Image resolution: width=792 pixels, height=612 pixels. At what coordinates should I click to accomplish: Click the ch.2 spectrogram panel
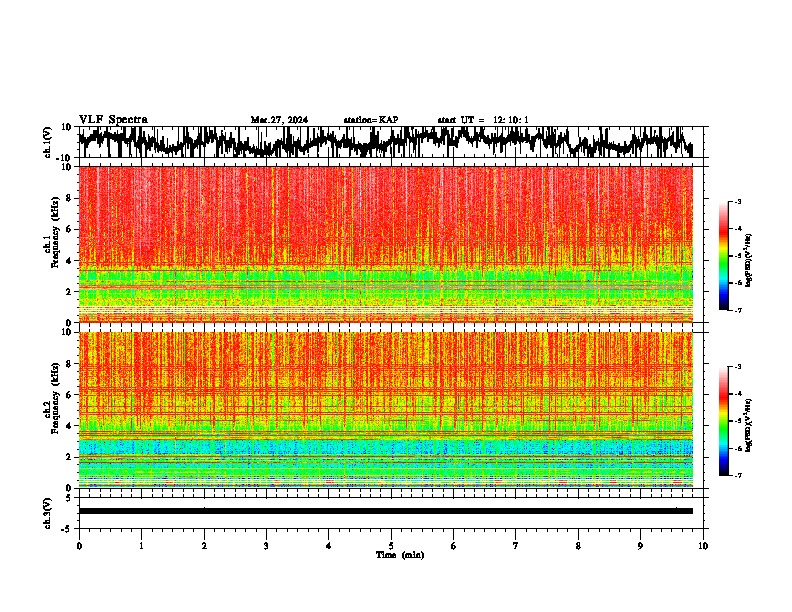coord(386,410)
